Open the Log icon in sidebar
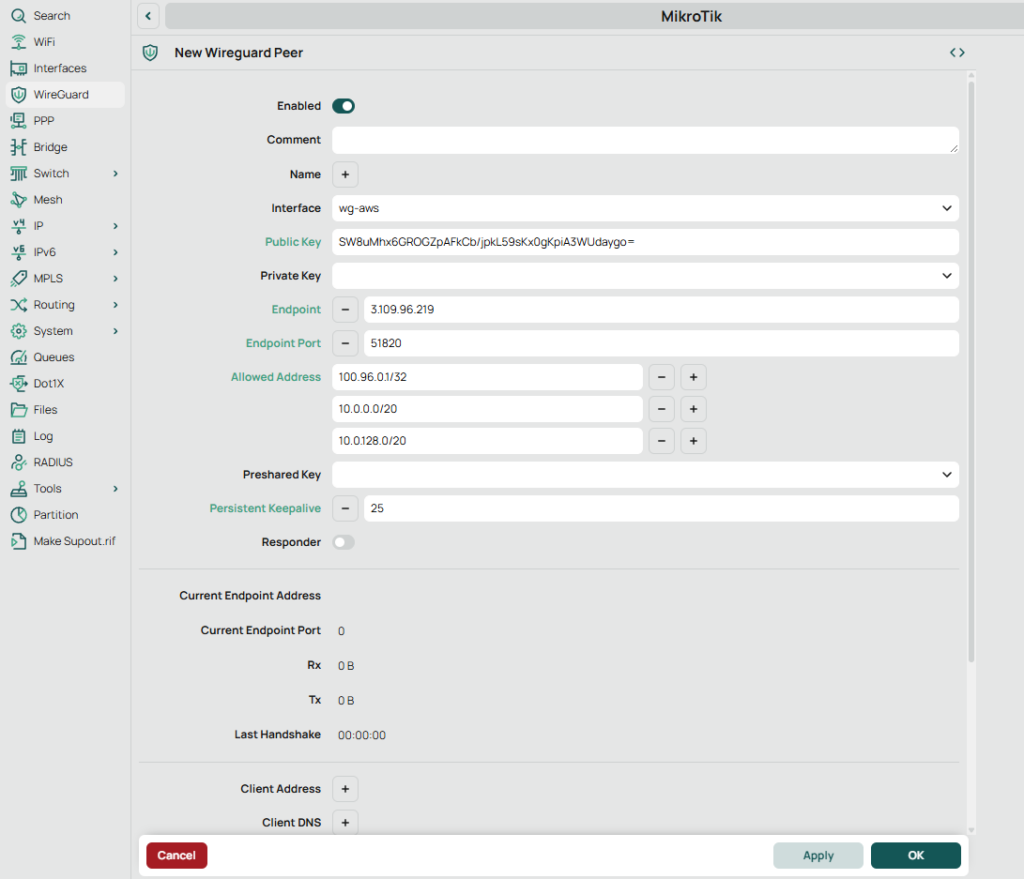This screenshot has width=1024, height=879. pyautogui.click(x=17, y=436)
